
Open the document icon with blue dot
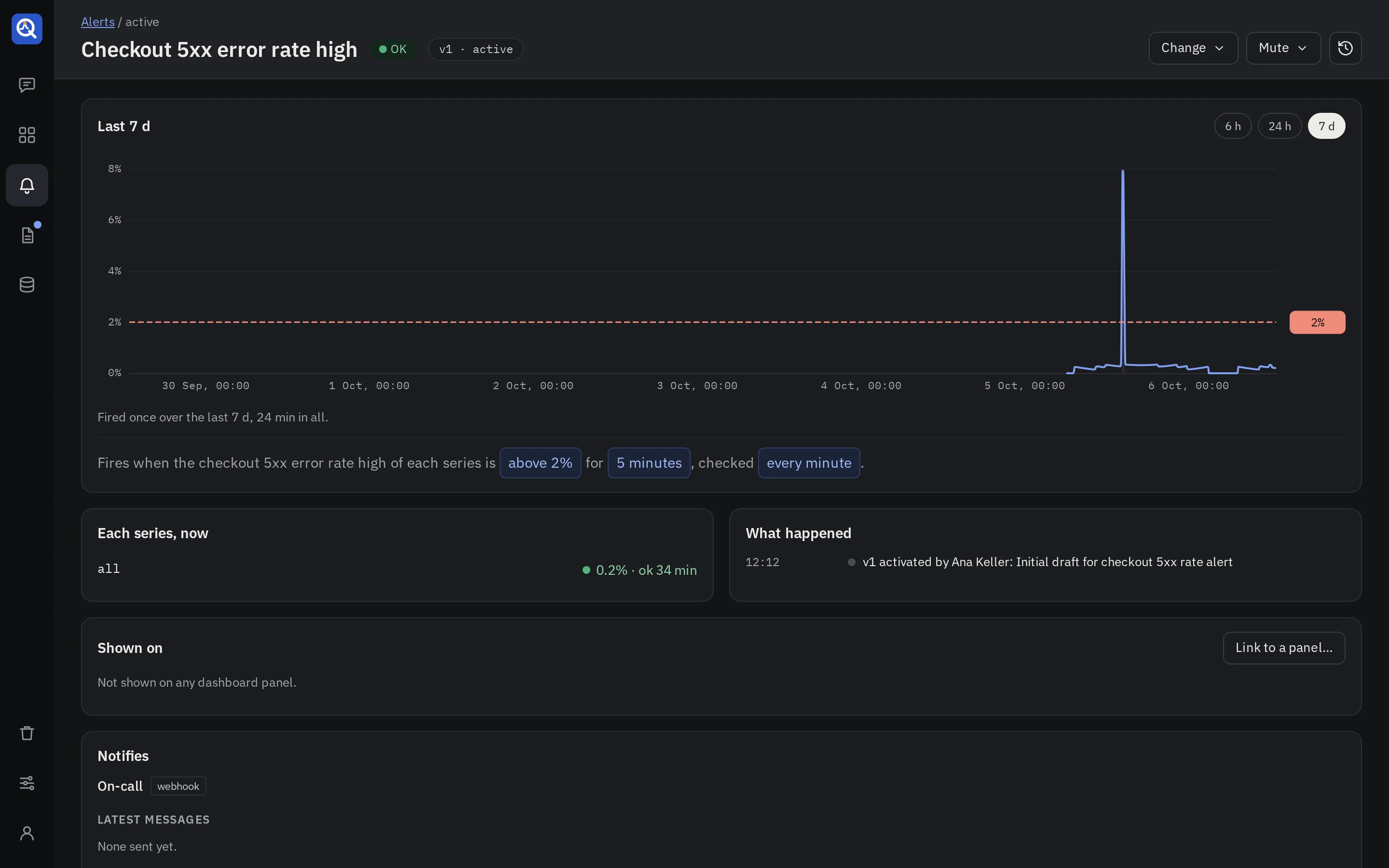click(x=27, y=235)
